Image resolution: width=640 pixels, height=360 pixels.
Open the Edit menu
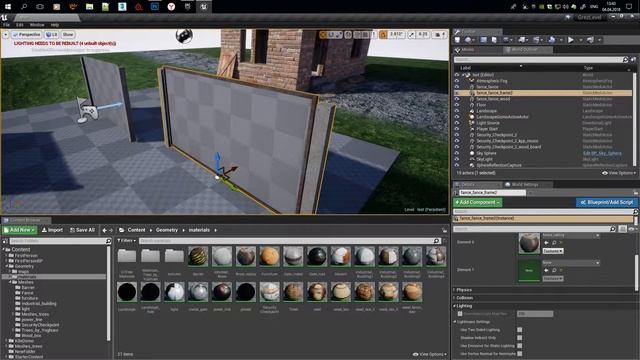click(x=20, y=25)
